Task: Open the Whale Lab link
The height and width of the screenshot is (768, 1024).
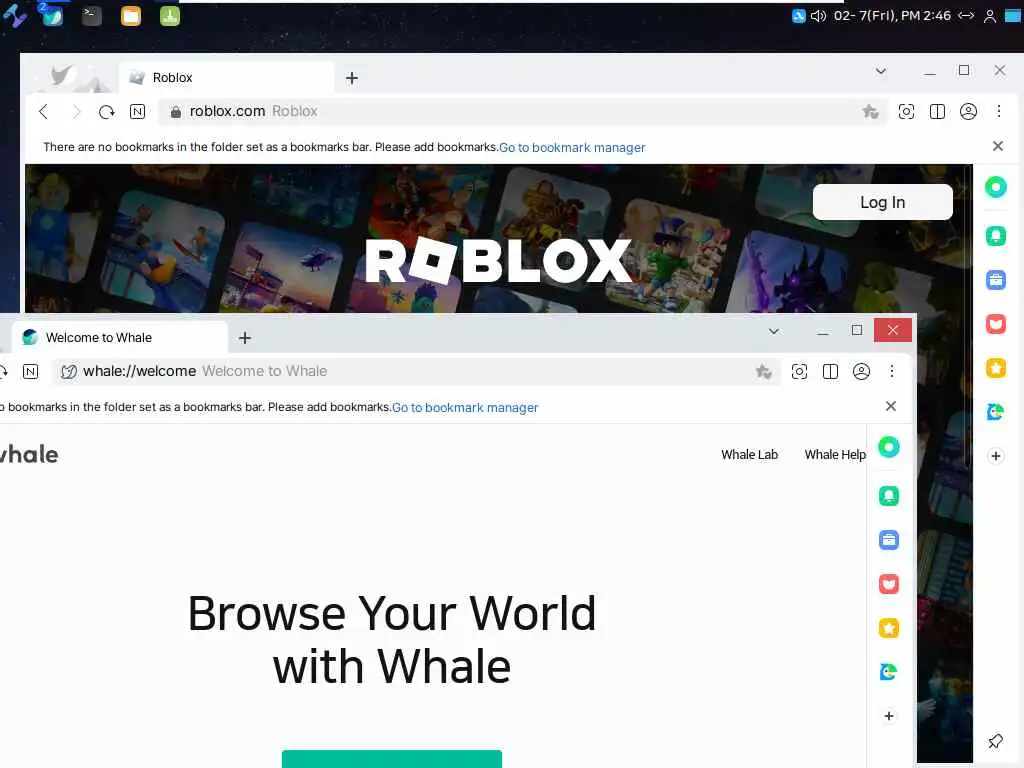Action: [x=750, y=455]
